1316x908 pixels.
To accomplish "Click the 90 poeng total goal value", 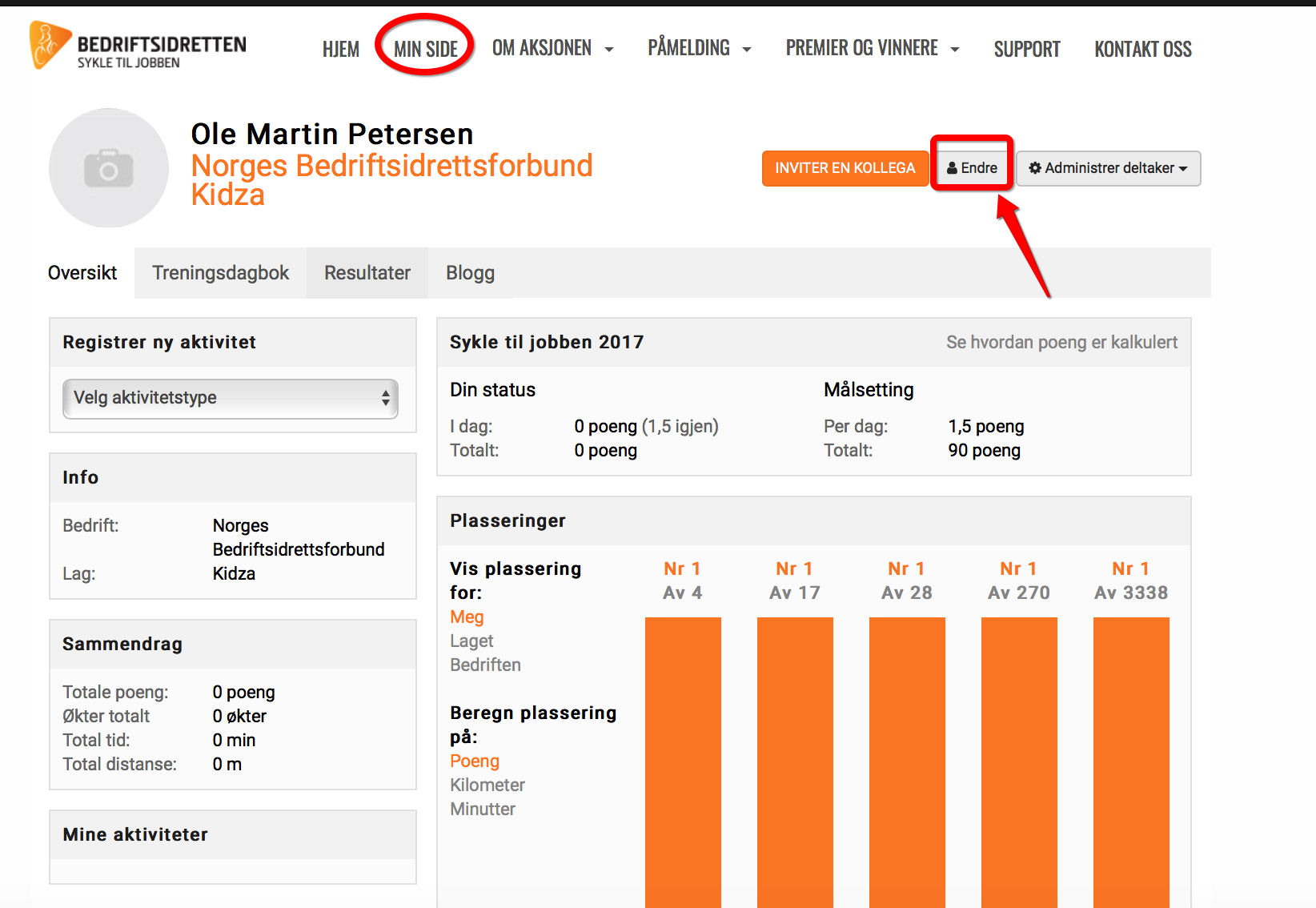I will [985, 450].
